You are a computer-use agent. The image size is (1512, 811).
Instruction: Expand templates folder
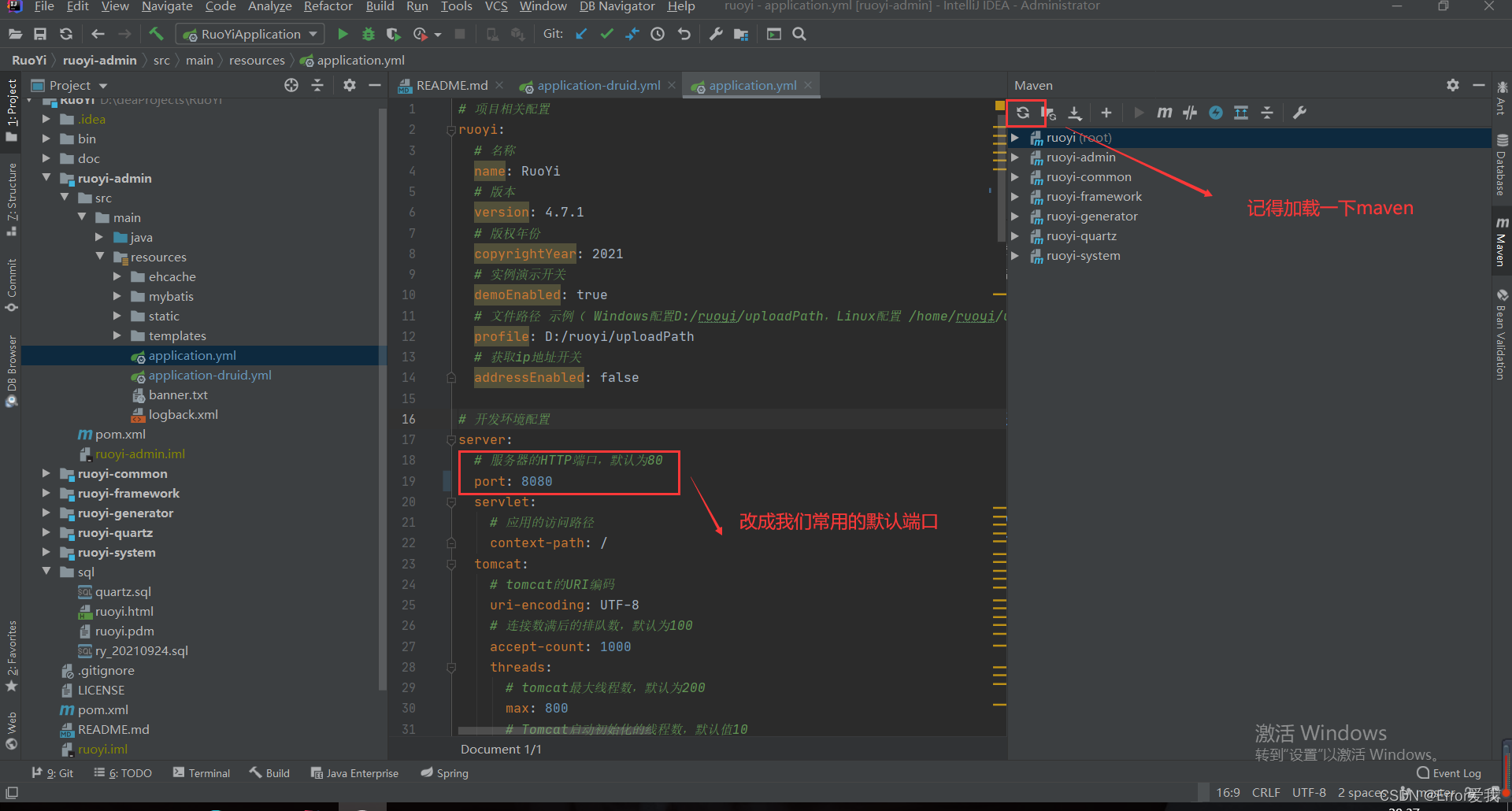tap(117, 335)
